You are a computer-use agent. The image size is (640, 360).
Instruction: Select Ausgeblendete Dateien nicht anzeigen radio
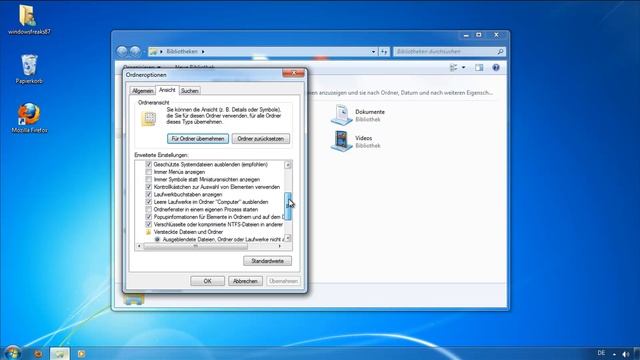pyautogui.click(x=157, y=239)
